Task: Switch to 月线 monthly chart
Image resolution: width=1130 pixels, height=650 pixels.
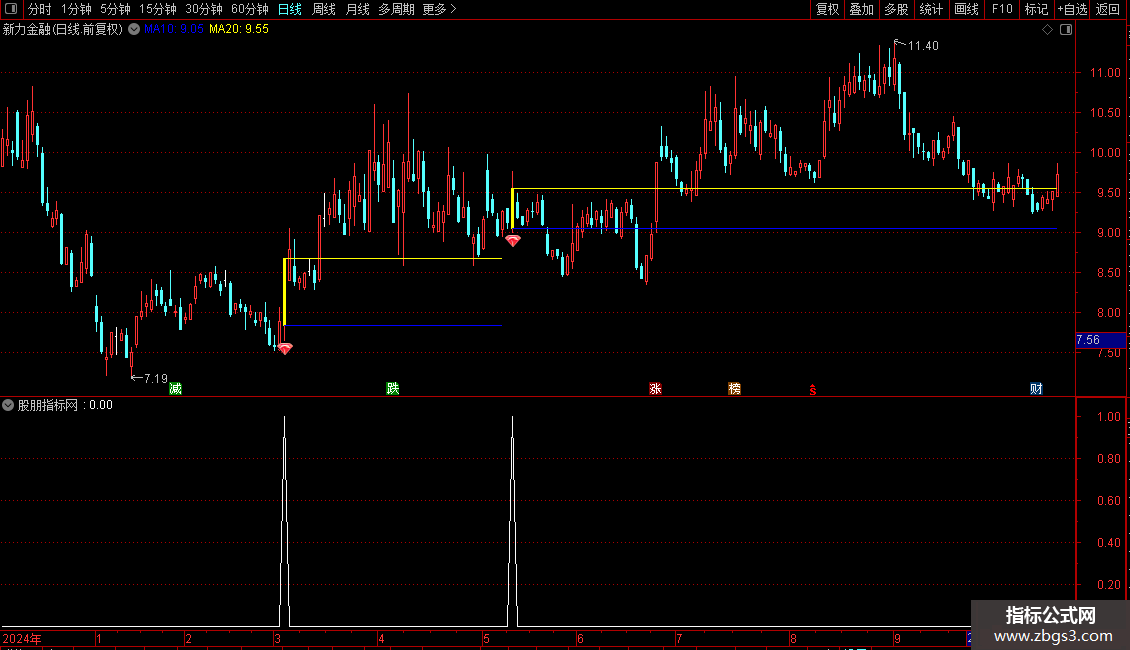Action: click(357, 9)
